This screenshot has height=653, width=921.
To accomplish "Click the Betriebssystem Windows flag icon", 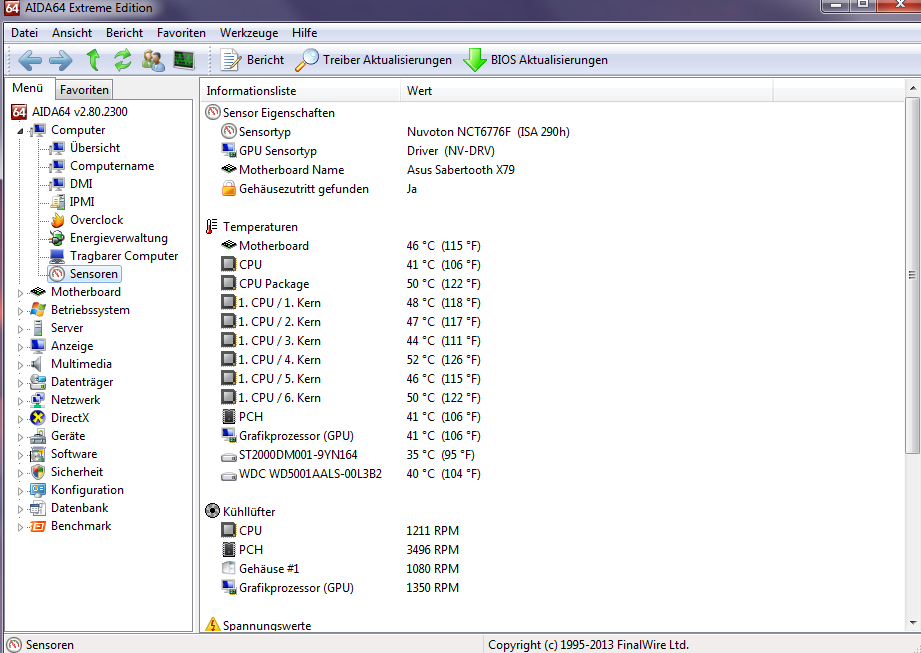I will tap(38, 309).
